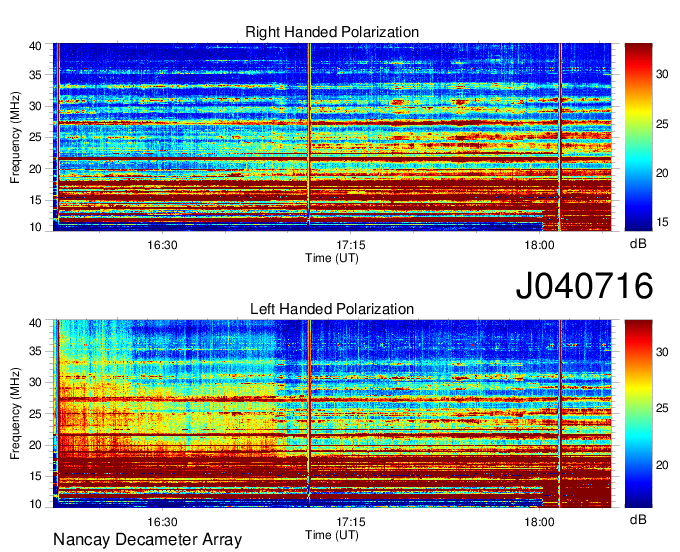The height and width of the screenshot is (552, 680).
Task: Click the 40 MHz tick on bottom plot
Action: (35, 323)
